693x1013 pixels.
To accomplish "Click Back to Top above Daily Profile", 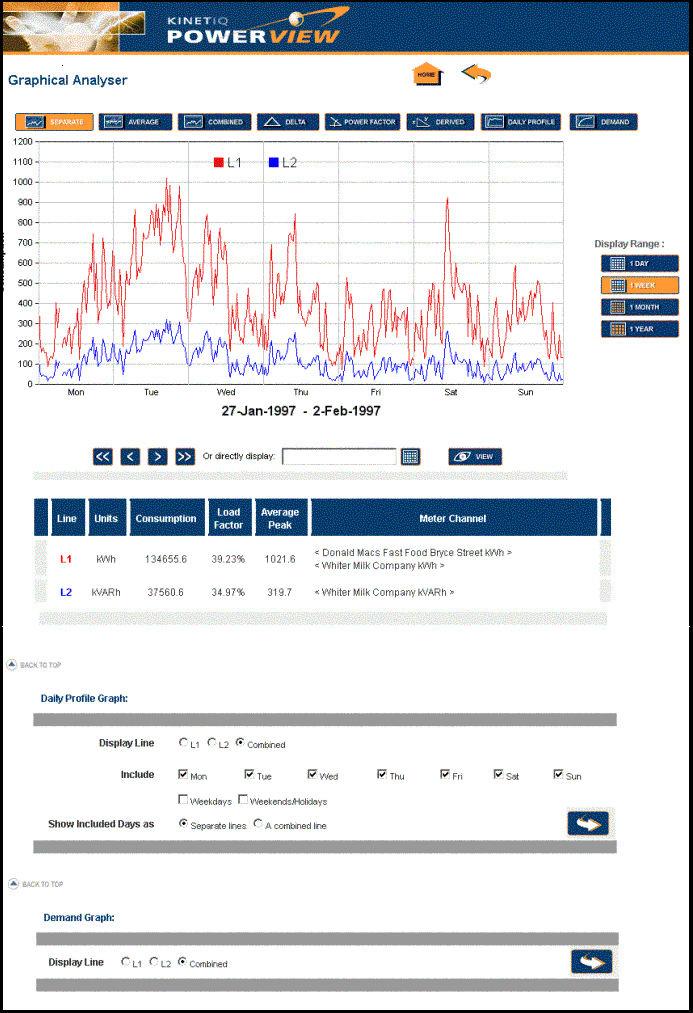I will pos(34,665).
